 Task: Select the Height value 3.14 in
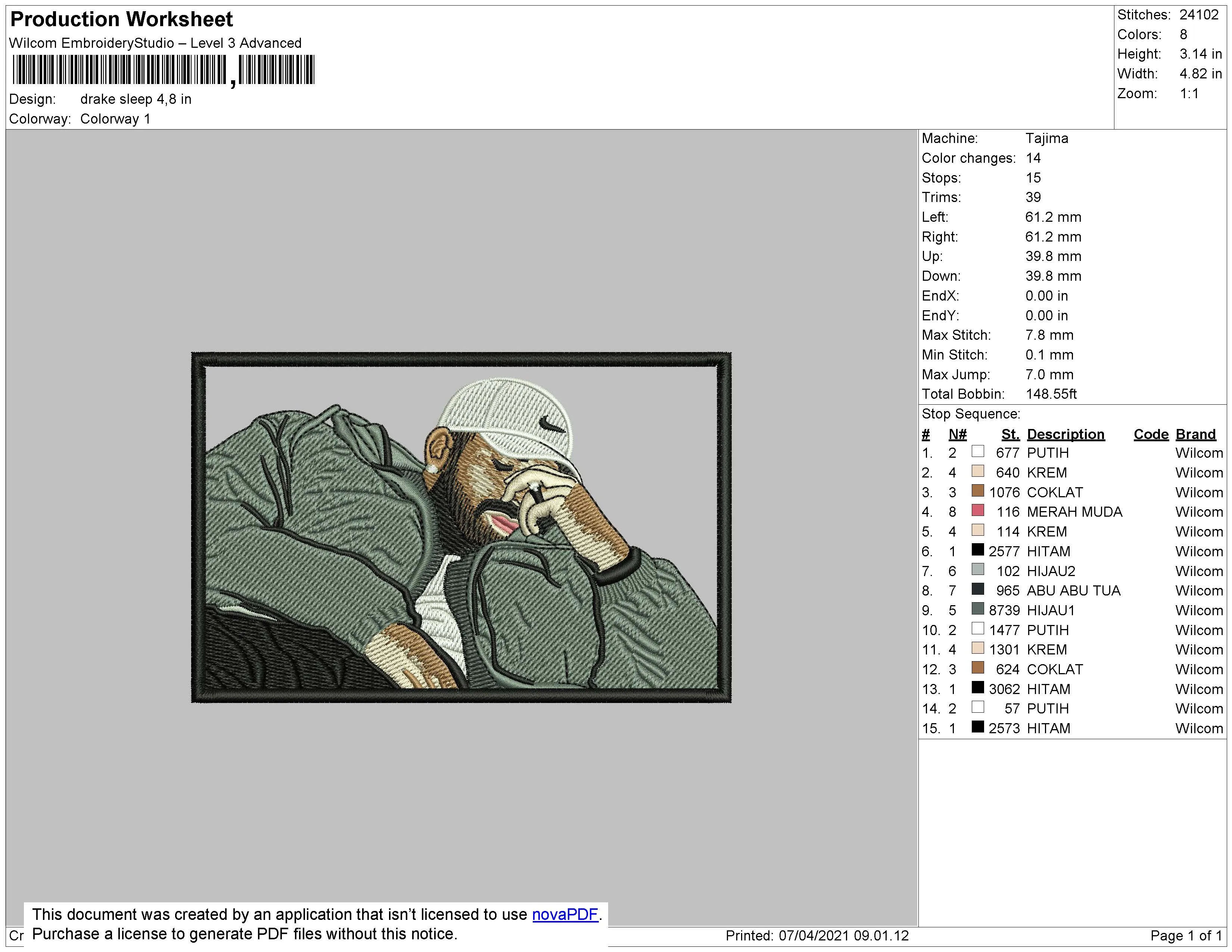[x=1200, y=54]
